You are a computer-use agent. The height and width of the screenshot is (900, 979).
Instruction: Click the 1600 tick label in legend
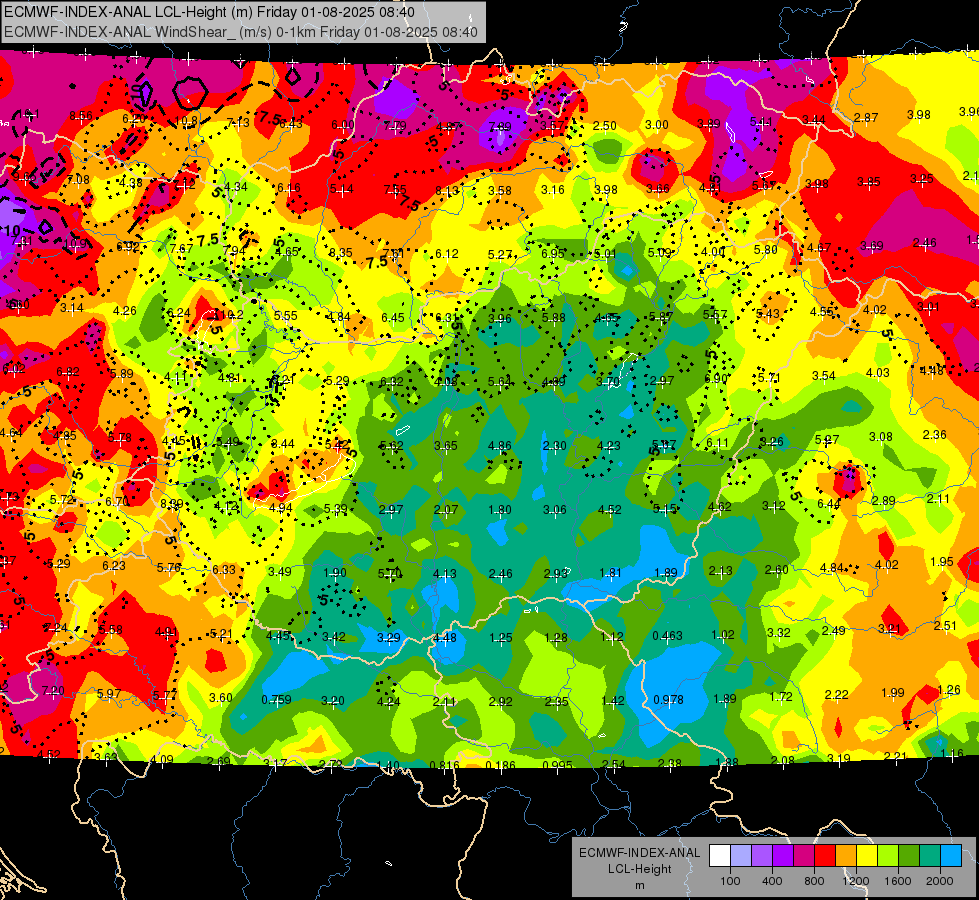(x=898, y=881)
